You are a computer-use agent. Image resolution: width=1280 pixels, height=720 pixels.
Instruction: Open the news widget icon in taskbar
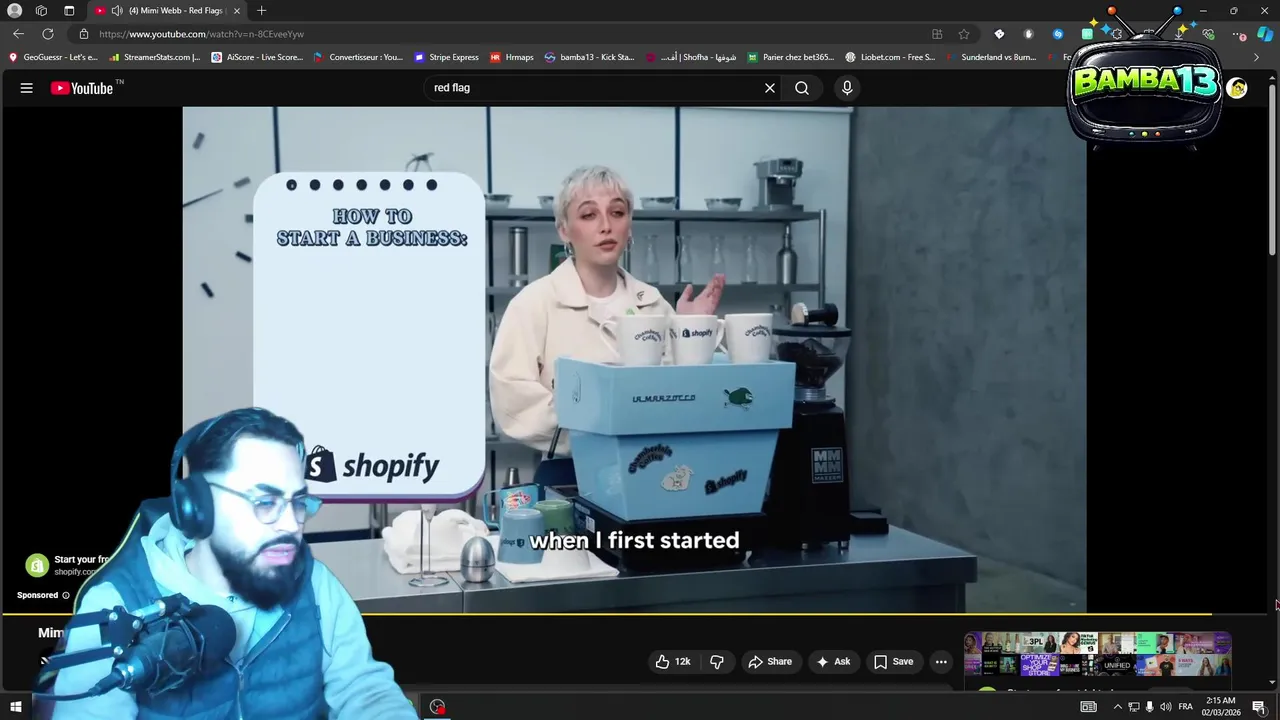coord(1089,707)
